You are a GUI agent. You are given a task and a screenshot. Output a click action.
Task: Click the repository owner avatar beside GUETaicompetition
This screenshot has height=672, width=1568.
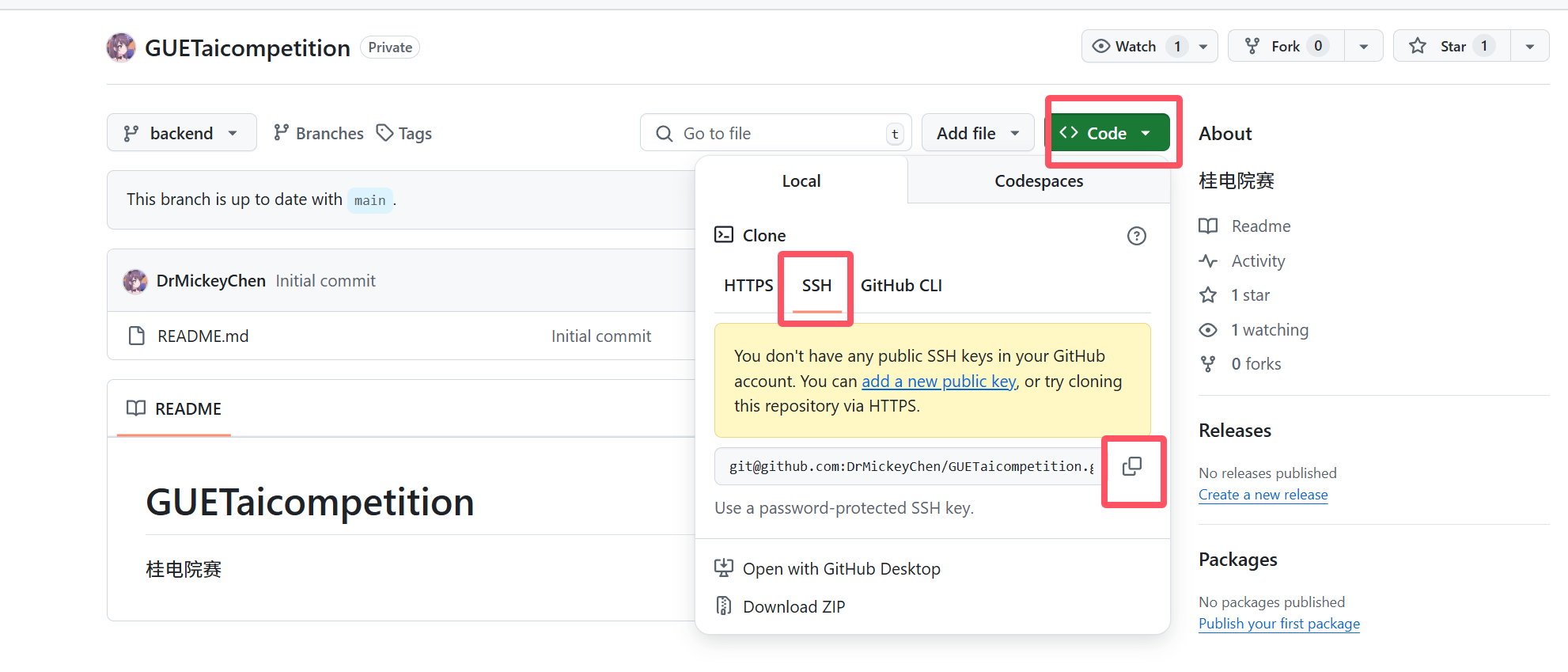pyautogui.click(x=121, y=47)
